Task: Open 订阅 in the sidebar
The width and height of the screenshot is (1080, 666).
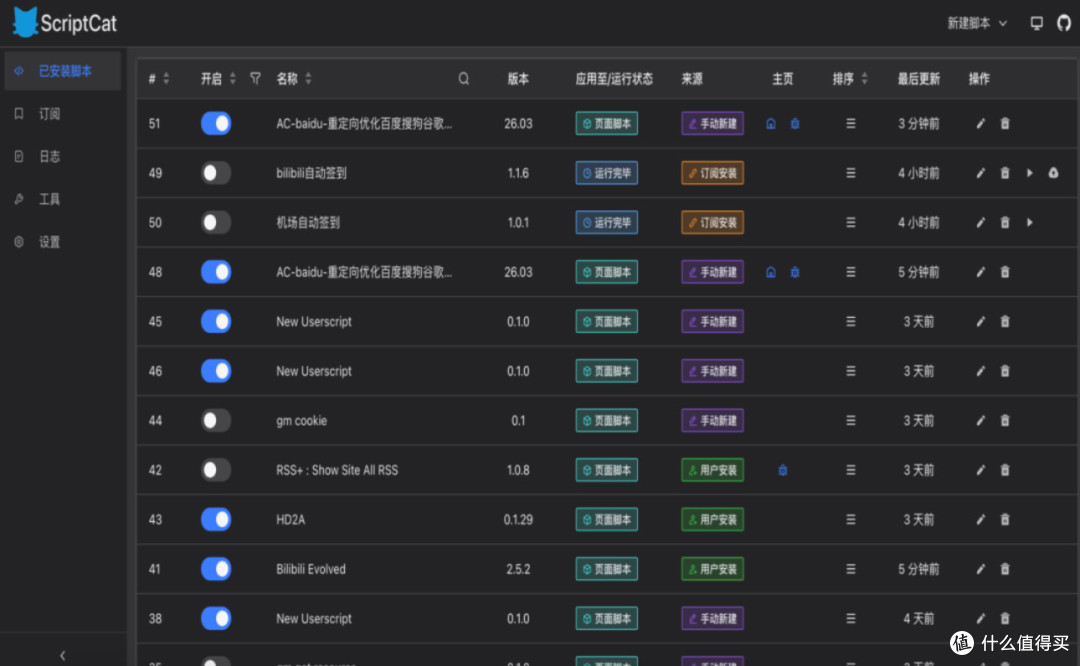Action: (x=63, y=114)
